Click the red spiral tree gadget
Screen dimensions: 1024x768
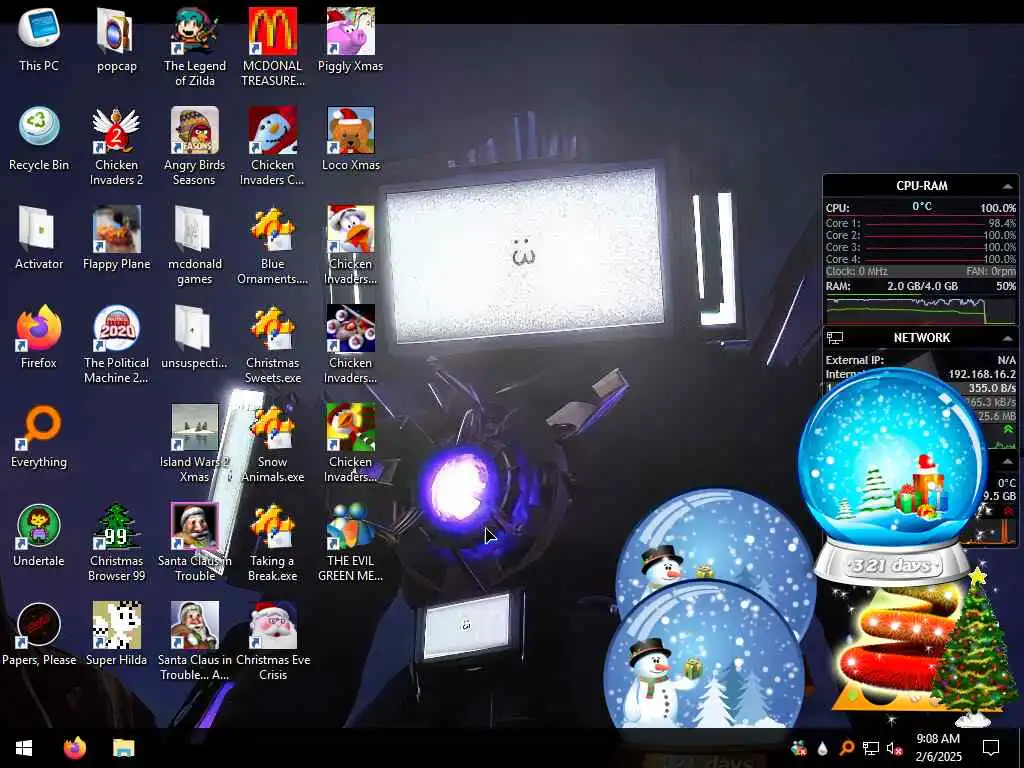tap(895, 648)
